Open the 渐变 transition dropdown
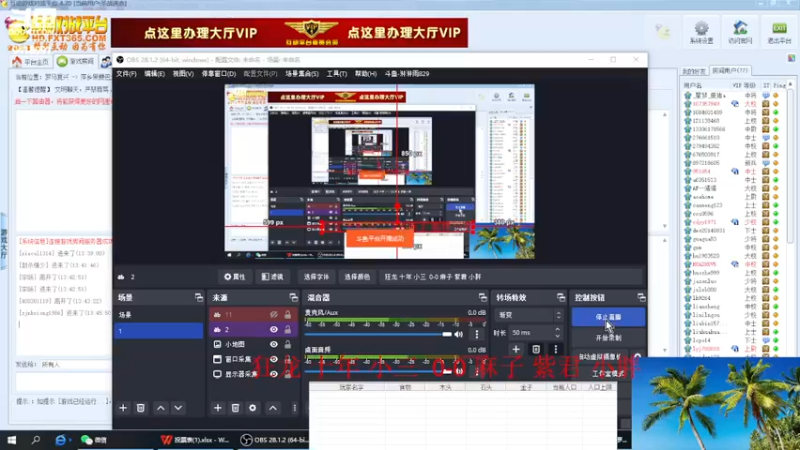Screen dimensions: 800x450 [x=530, y=315]
